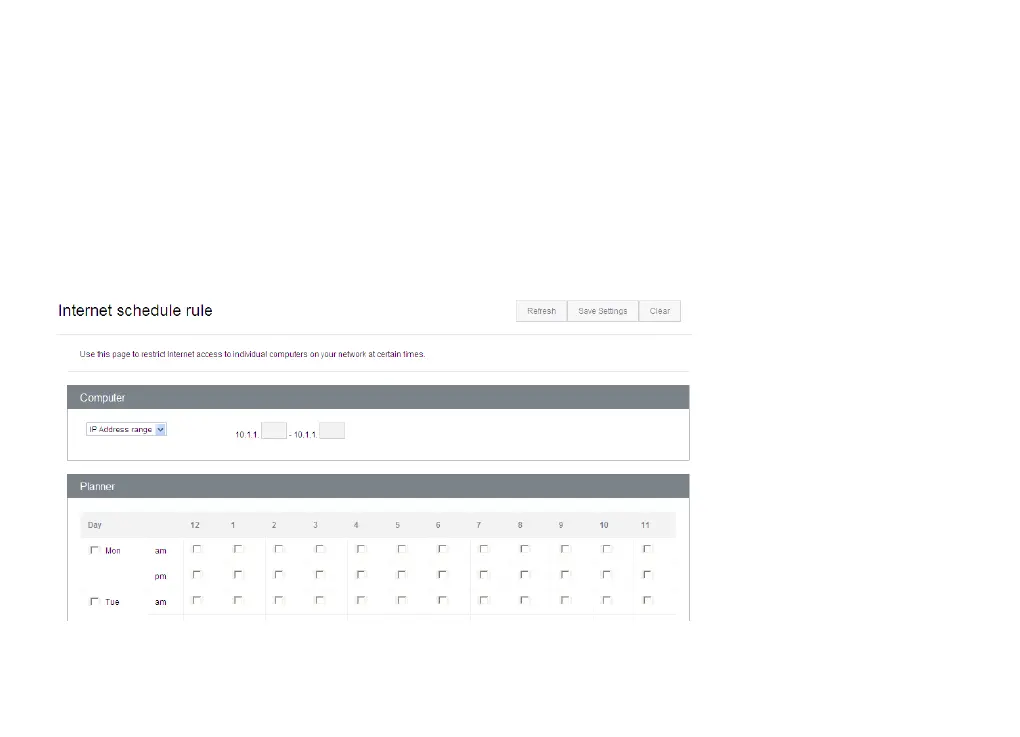Click the 'Internet schedule rule' heading
The image size is (1020, 737).
point(135,311)
